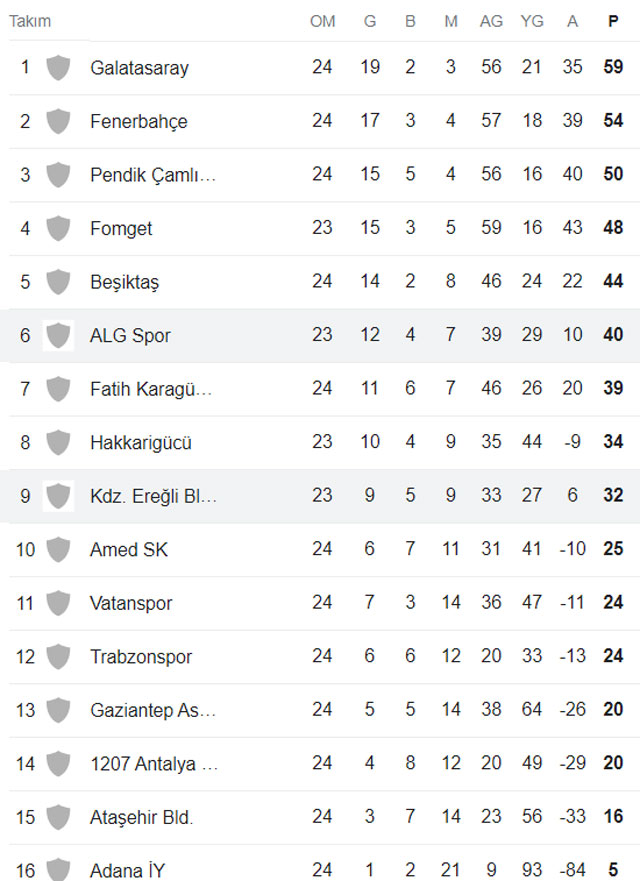
Task: Click the P points column header
Action: click(x=613, y=21)
